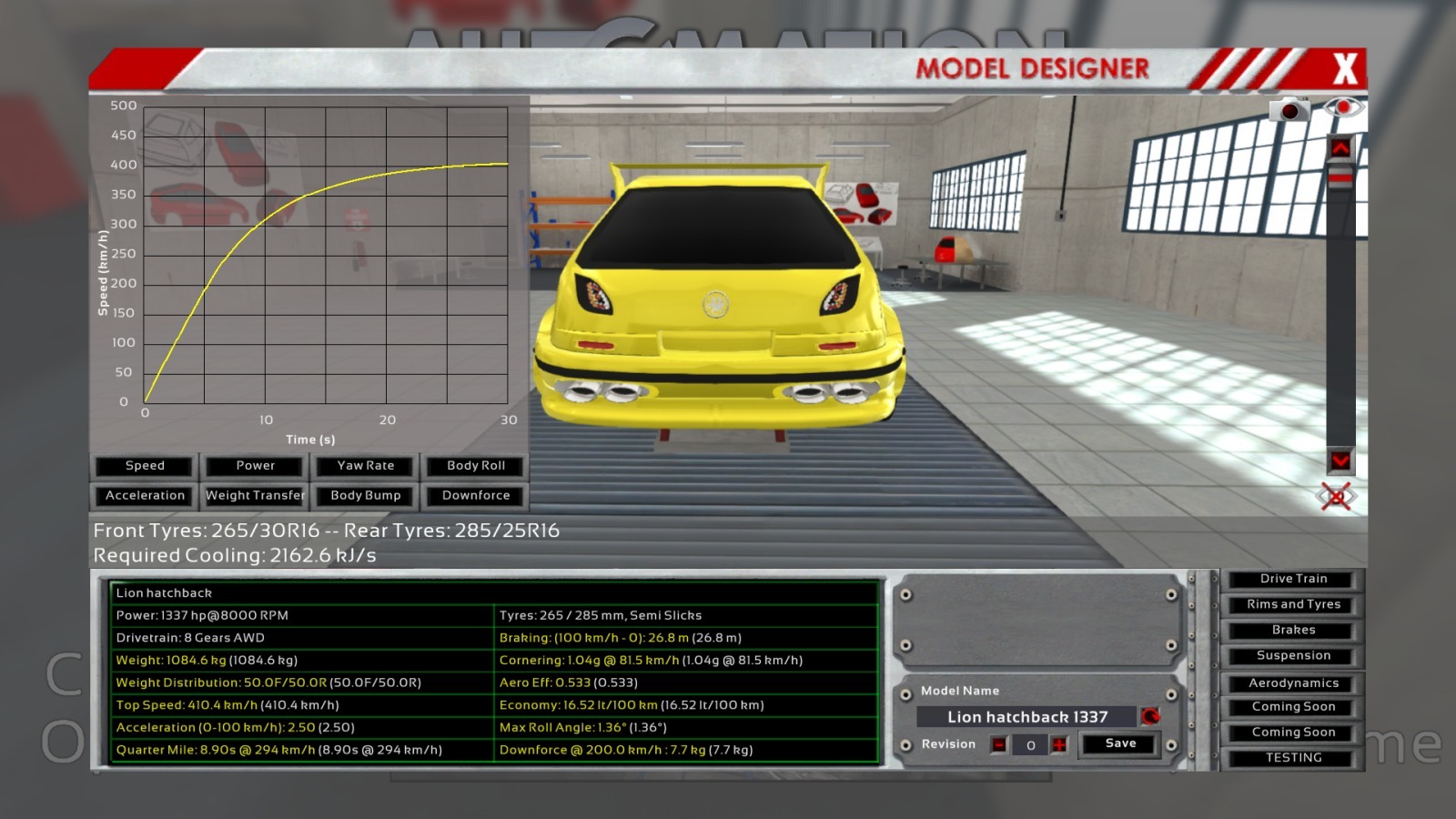Display the Acceleration graph
1456x819 pixels.
click(x=145, y=496)
